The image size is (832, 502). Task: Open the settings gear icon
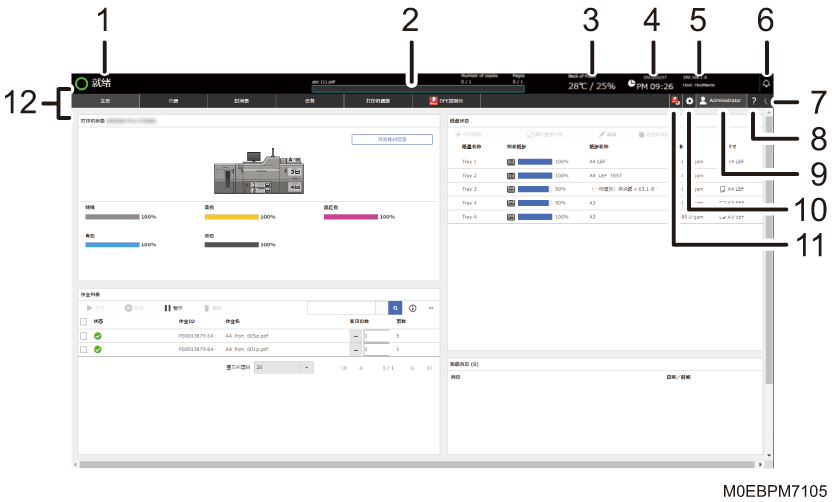click(x=689, y=101)
